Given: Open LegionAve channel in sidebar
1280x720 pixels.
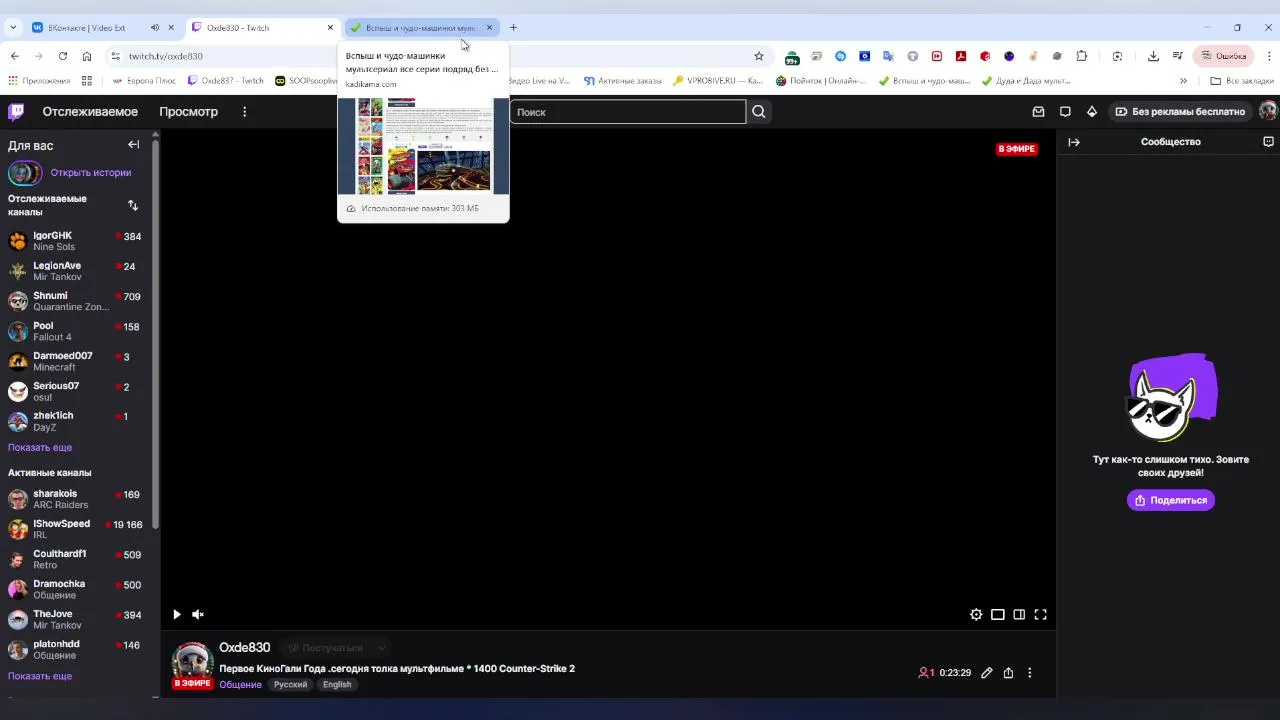Looking at the screenshot, I should pyautogui.click(x=75, y=271).
